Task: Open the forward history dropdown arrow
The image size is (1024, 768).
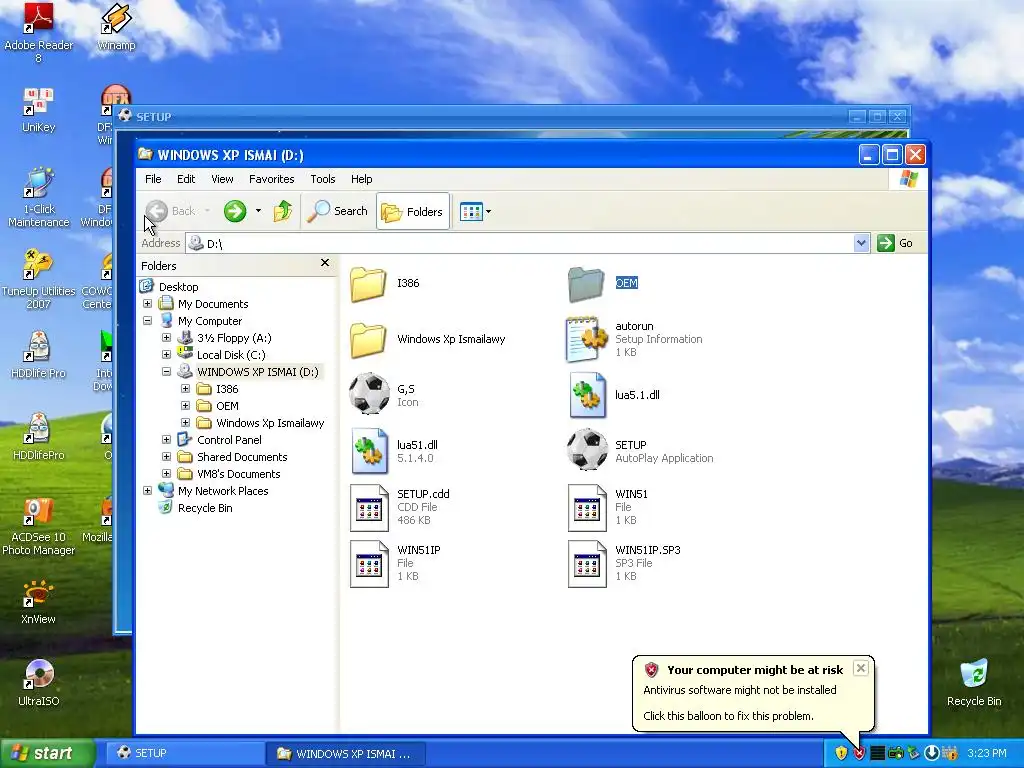Action: point(259,211)
